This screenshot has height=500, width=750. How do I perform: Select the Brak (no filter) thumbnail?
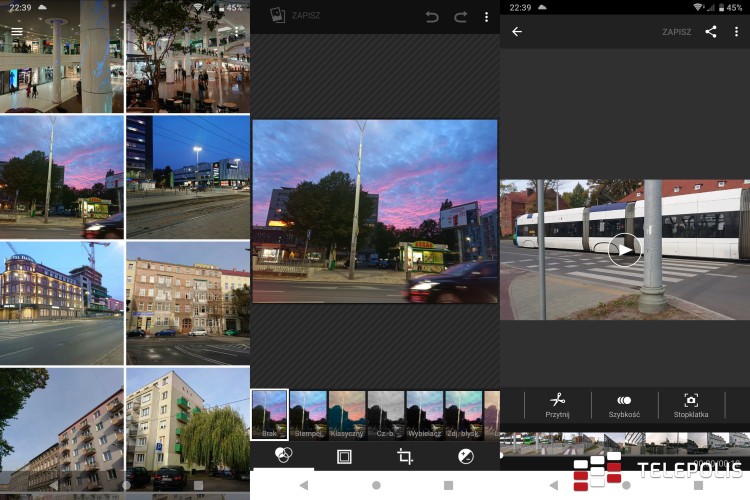pos(269,414)
